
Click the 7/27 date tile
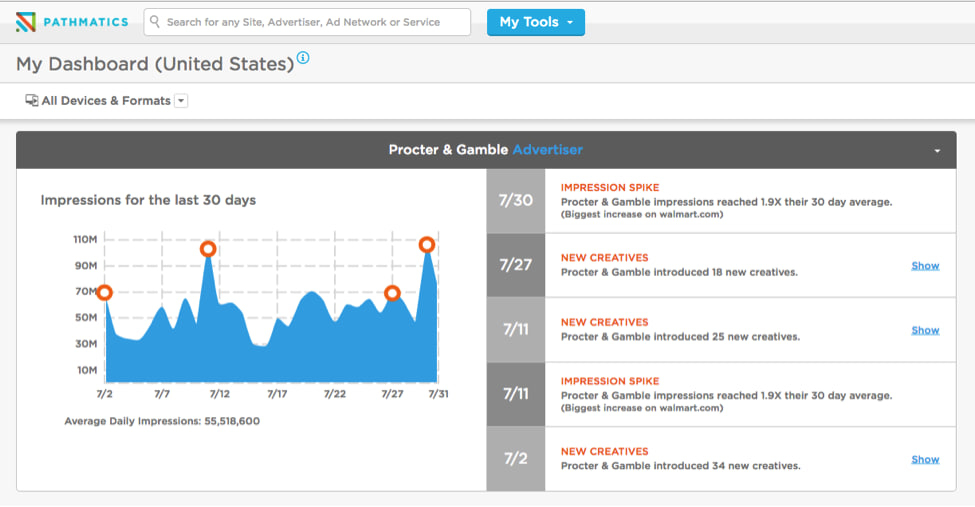tap(516, 265)
